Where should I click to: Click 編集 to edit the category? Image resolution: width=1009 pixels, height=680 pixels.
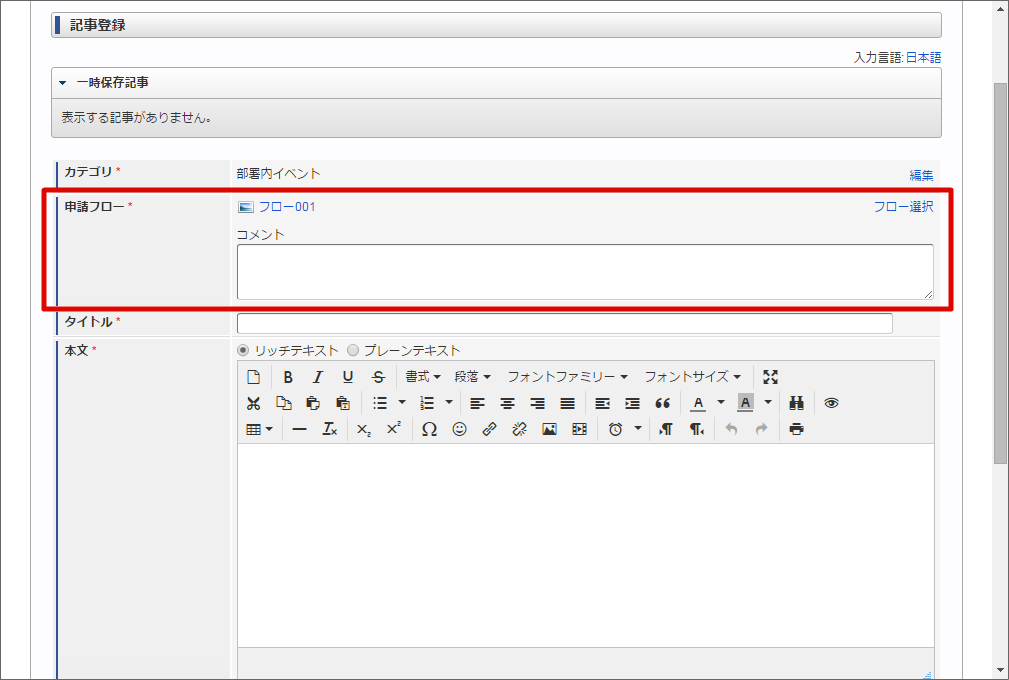918,172
